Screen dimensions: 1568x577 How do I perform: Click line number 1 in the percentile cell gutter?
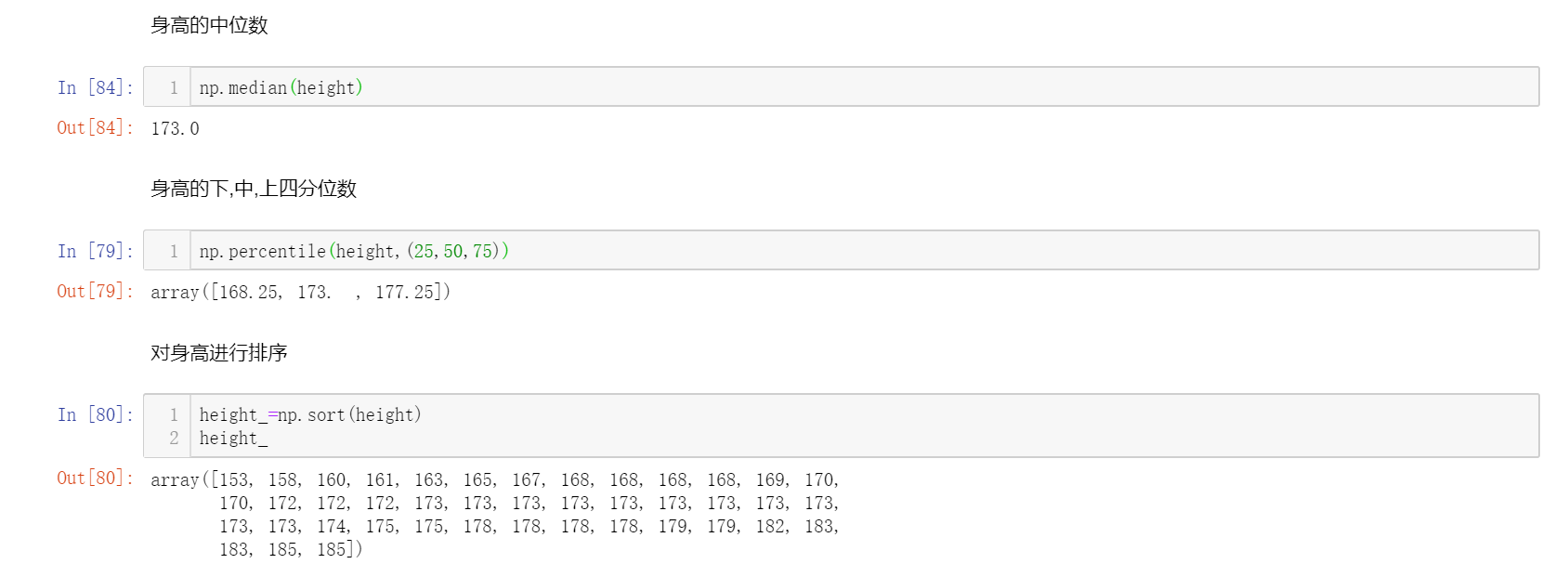(174, 251)
